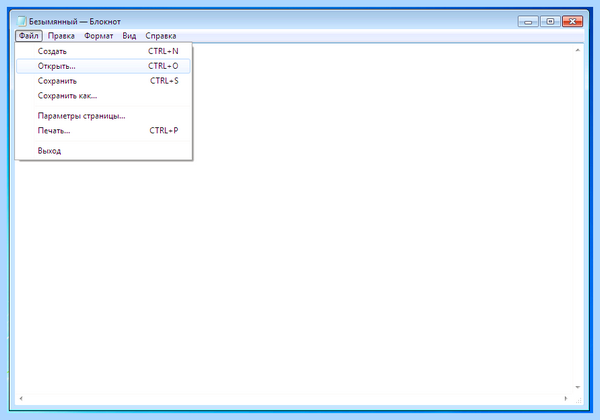Choose Выход to quit Notepad

103,151
